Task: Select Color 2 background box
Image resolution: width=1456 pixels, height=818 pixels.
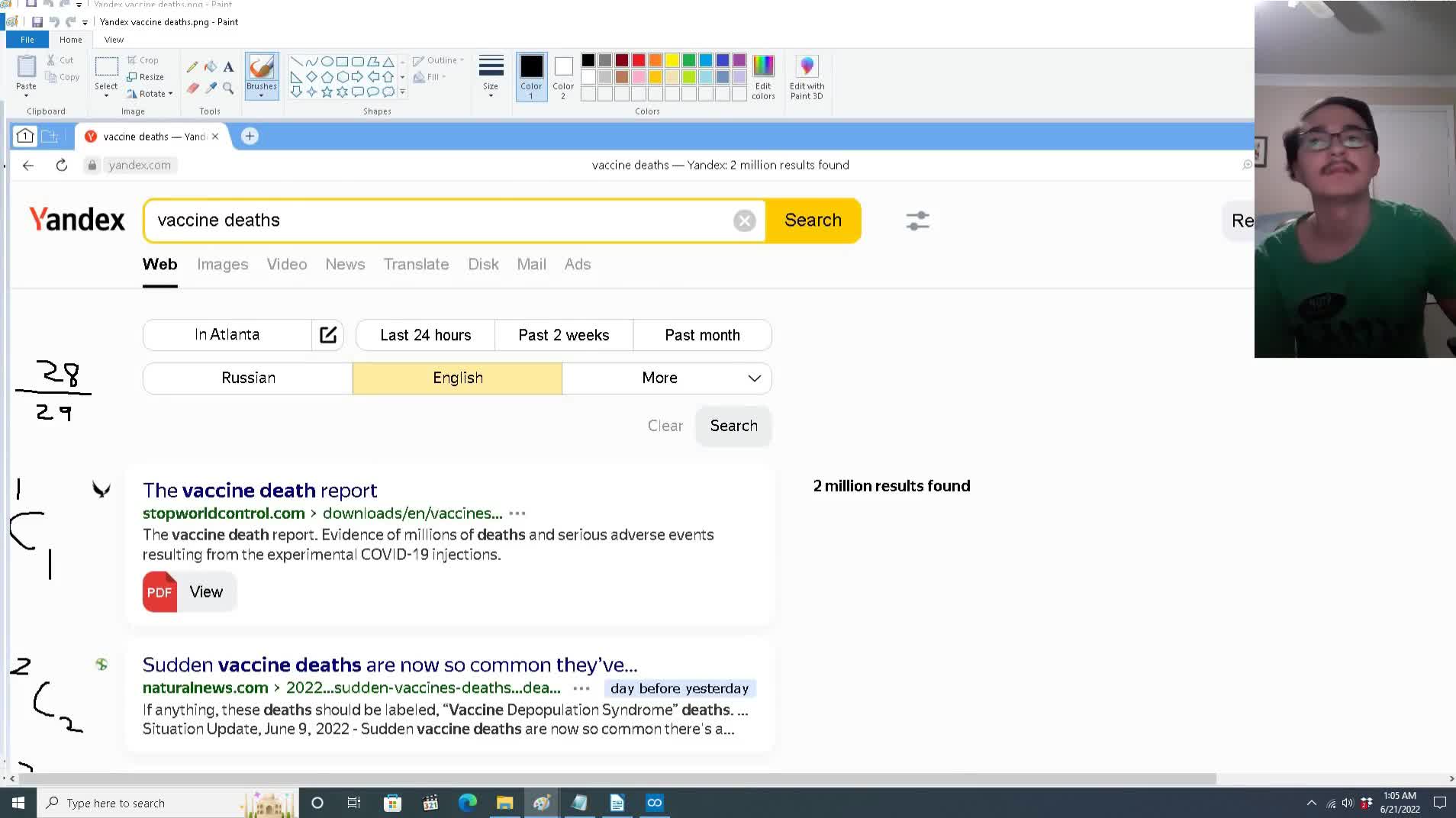Action: click(563, 76)
